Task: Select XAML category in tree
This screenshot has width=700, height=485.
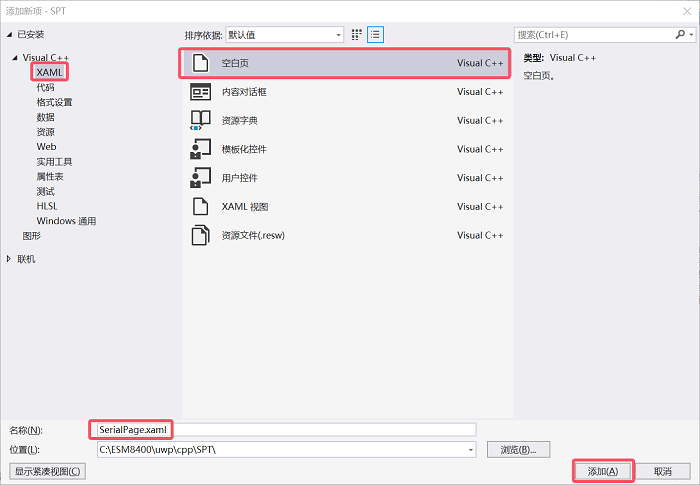Action: pyautogui.click(x=49, y=72)
